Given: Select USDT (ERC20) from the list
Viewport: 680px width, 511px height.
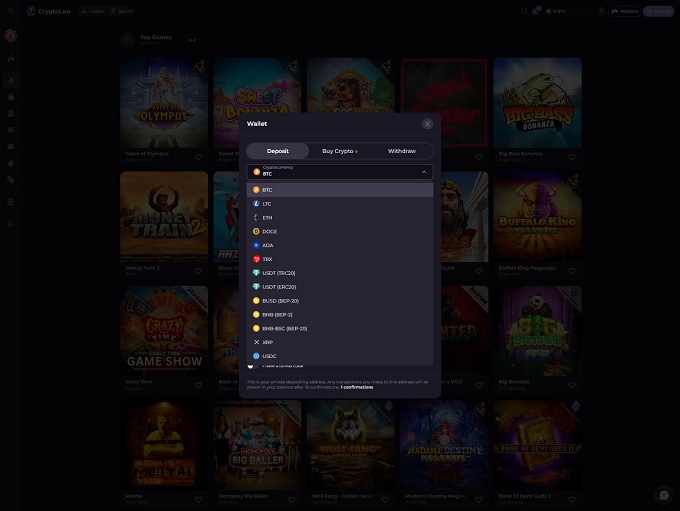Looking at the screenshot, I should (340, 287).
